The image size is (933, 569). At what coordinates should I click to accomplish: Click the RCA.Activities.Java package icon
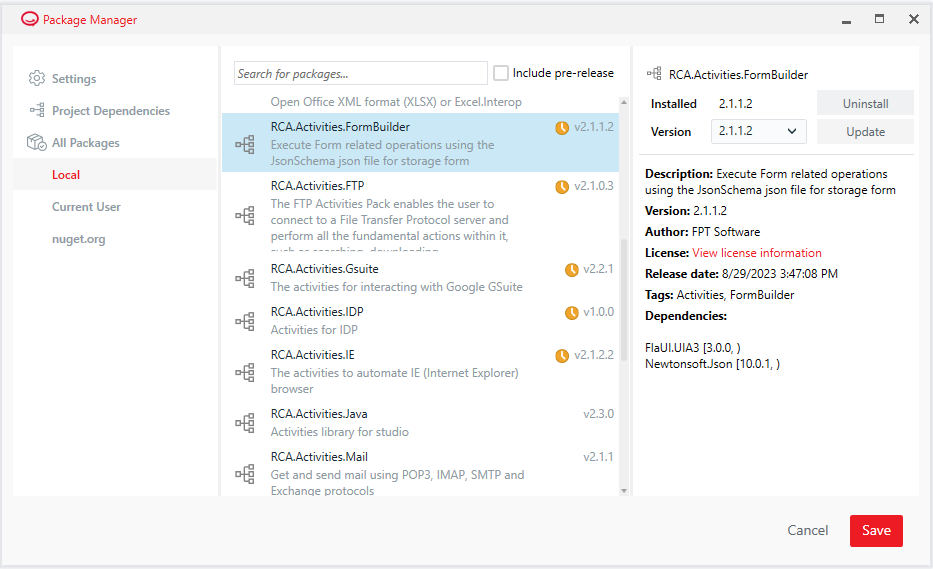click(x=245, y=423)
